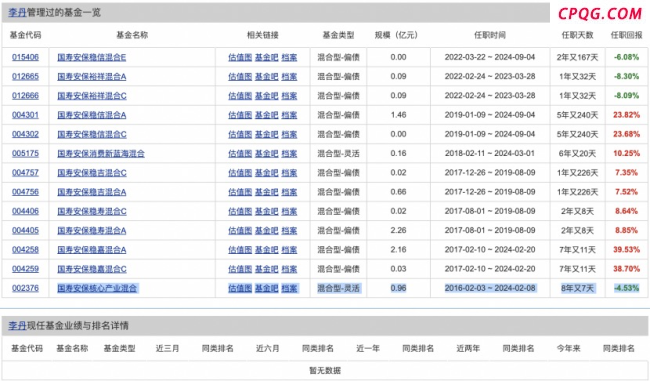Image resolution: width=650 pixels, height=381 pixels.
Task: Open fund code 015406
Action: [x=25, y=57]
